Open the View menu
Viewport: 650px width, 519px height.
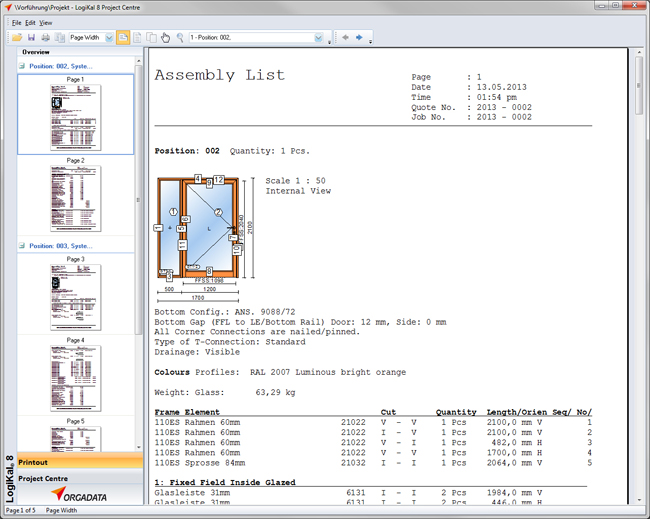[x=46, y=23]
